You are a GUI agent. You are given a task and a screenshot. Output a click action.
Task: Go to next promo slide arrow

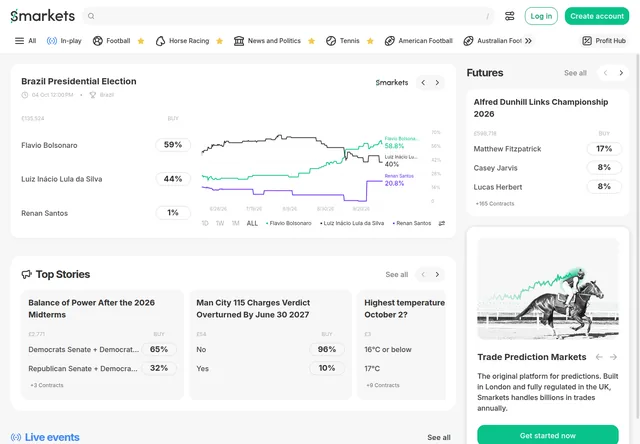click(x=613, y=357)
